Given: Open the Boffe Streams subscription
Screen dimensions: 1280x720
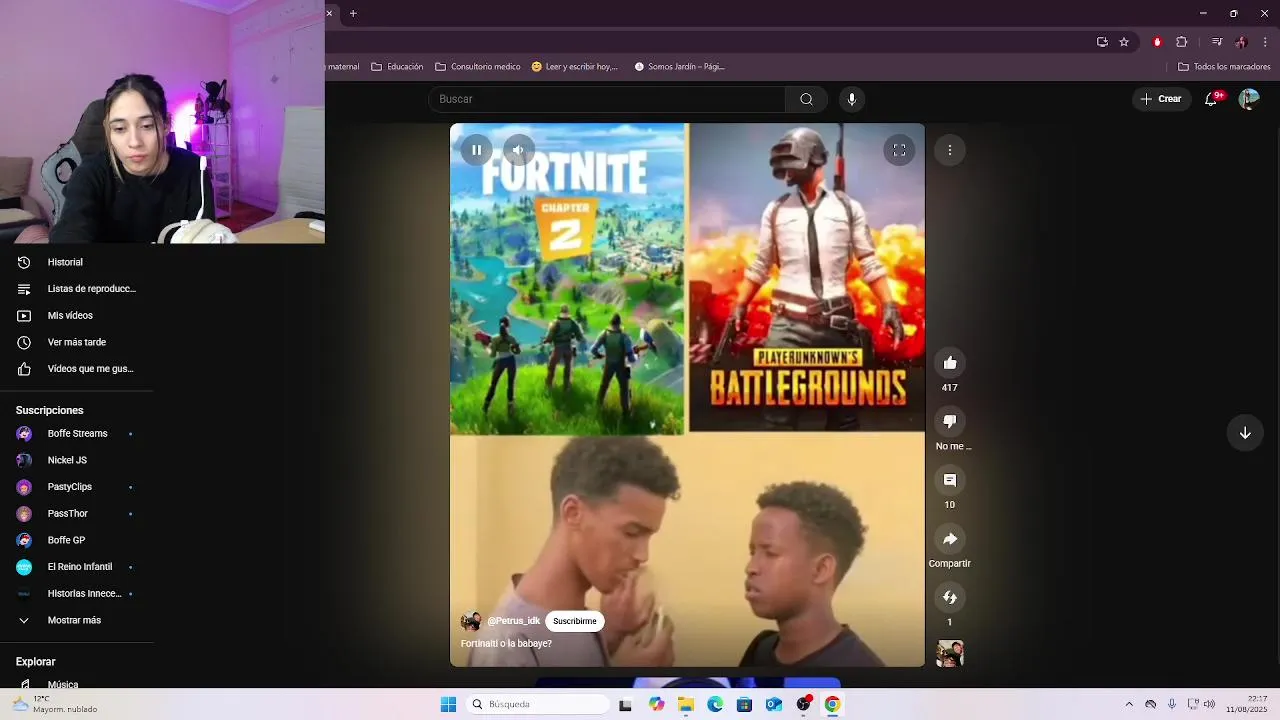Looking at the screenshot, I should 77,434.
